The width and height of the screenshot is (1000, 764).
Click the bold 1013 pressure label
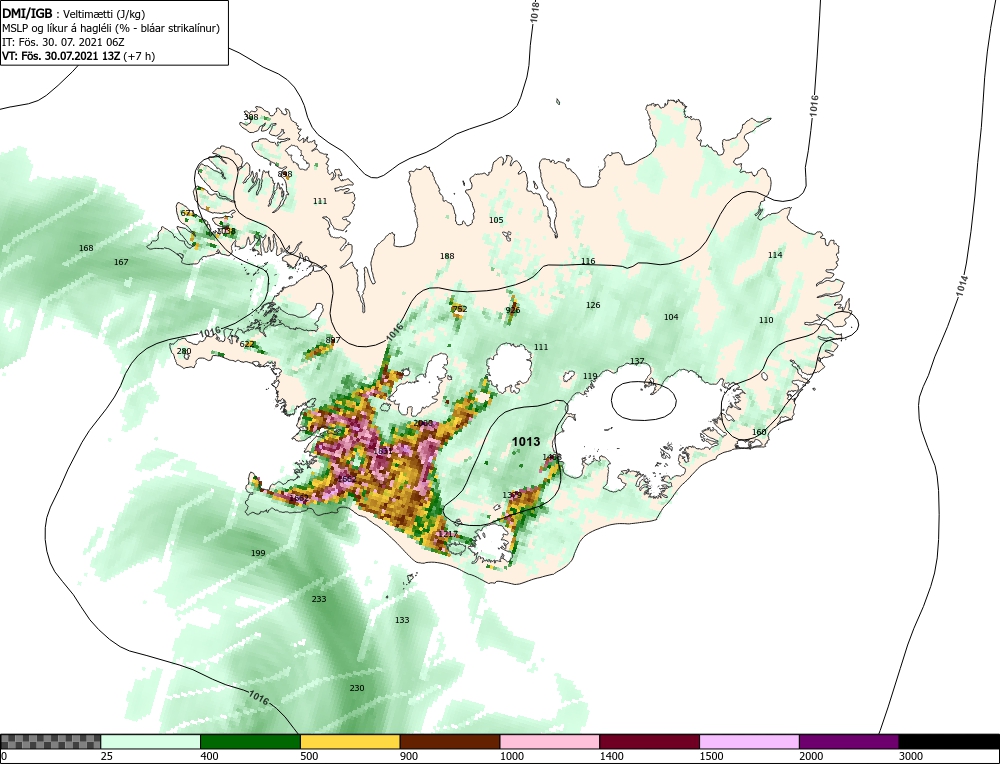526,441
